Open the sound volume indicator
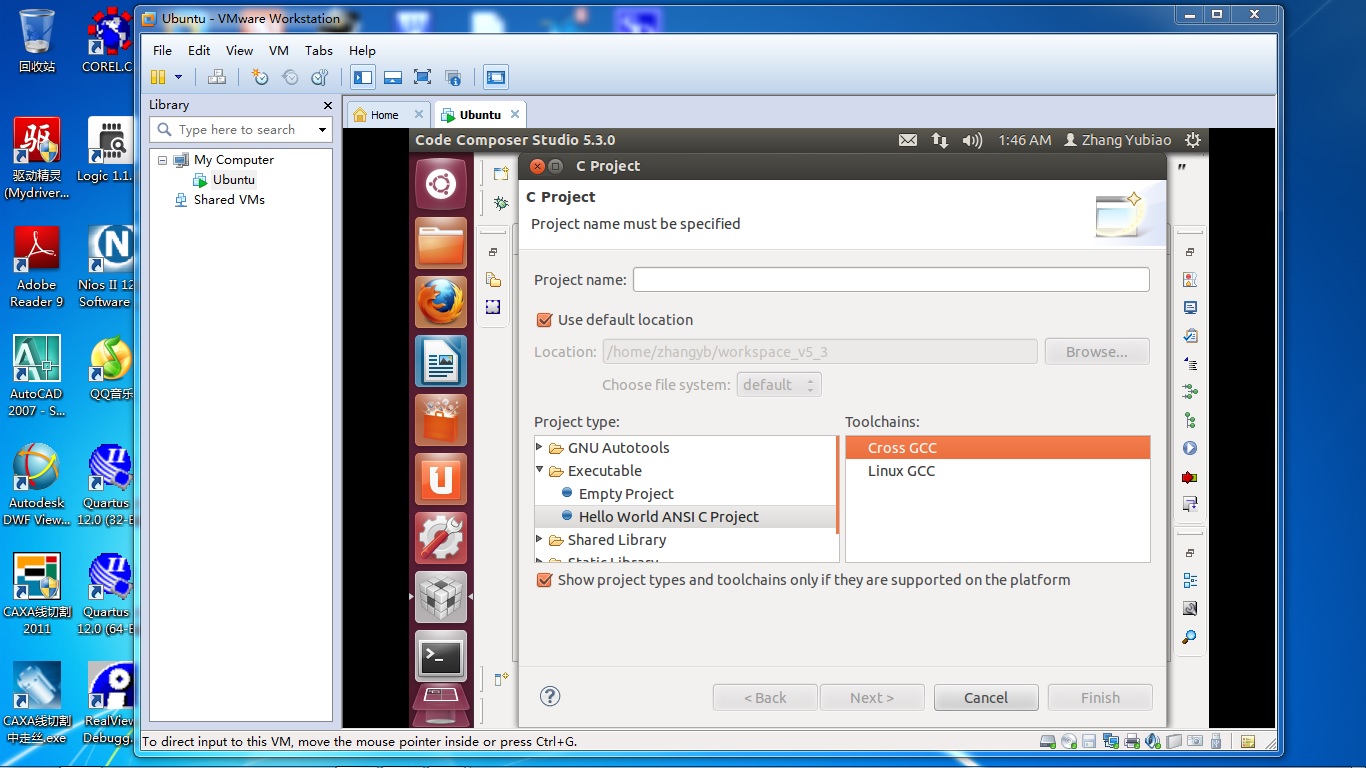The height and width of the screenshot is (768, 1366). (x=972, y=141)
